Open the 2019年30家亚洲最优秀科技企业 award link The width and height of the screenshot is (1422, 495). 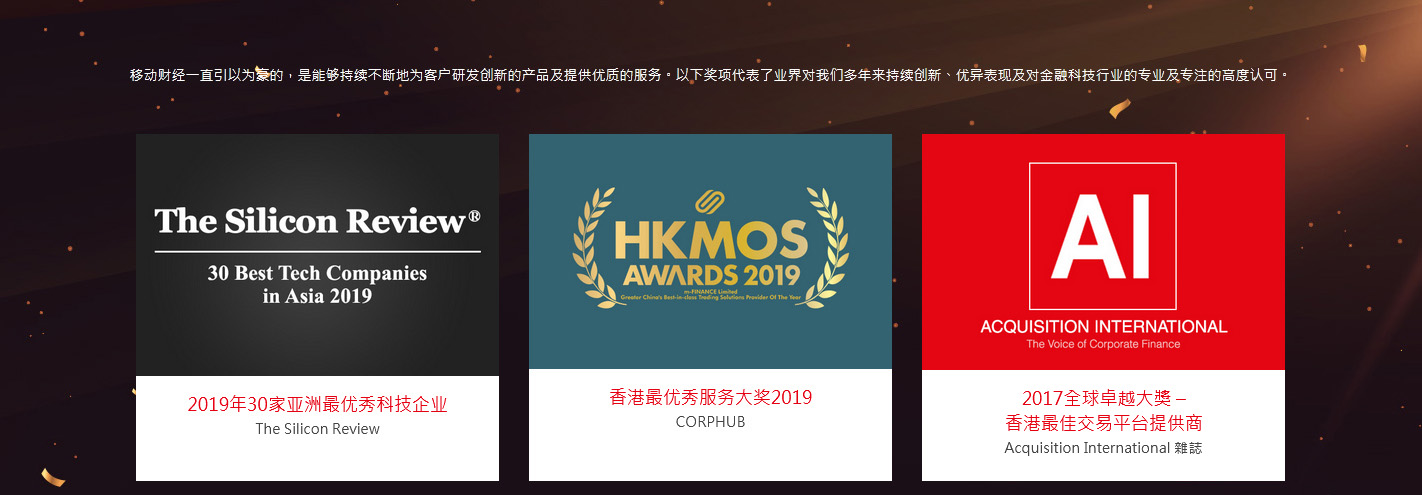click(x=317, y=405)
